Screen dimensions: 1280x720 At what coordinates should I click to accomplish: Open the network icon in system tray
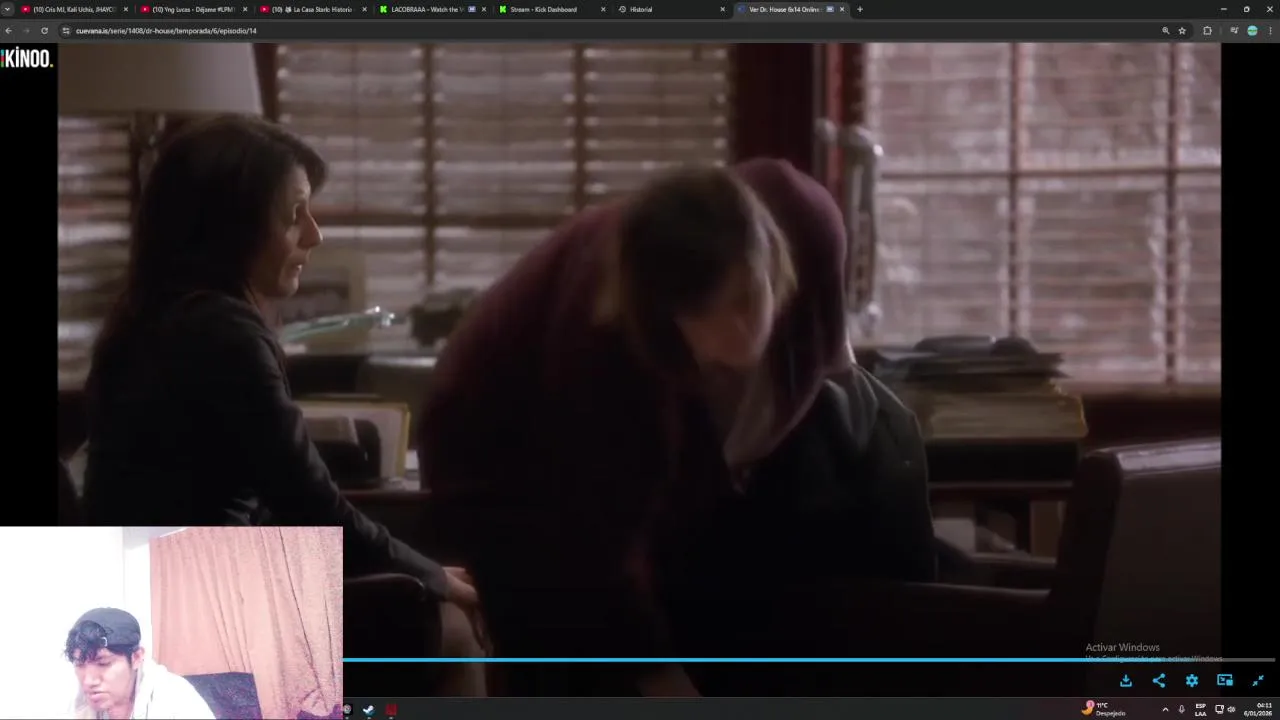(1219, 709)
